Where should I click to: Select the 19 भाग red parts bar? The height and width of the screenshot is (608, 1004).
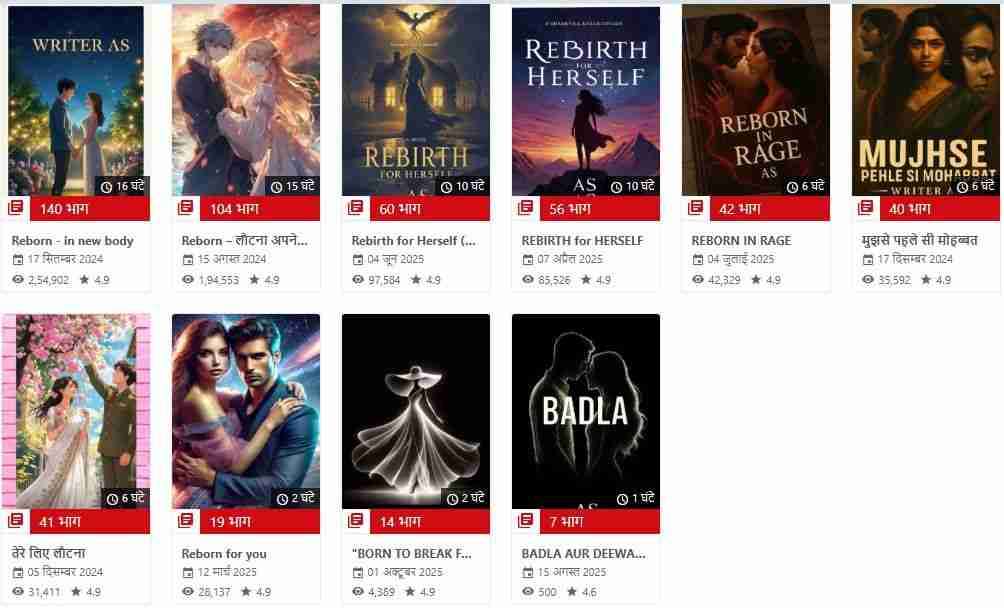(261, 522)
